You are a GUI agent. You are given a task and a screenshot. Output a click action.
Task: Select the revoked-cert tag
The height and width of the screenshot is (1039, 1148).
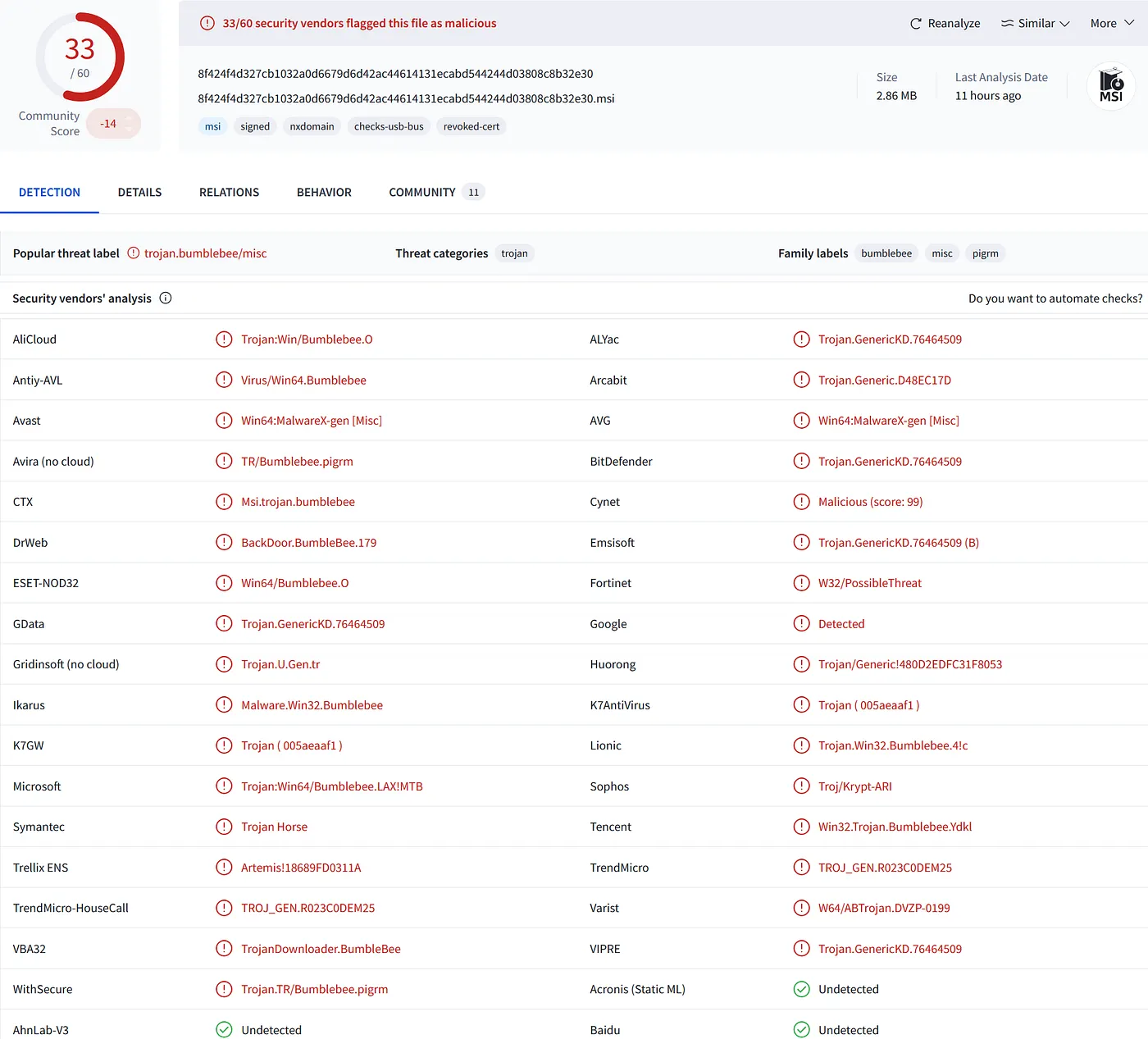click(471, 126)
